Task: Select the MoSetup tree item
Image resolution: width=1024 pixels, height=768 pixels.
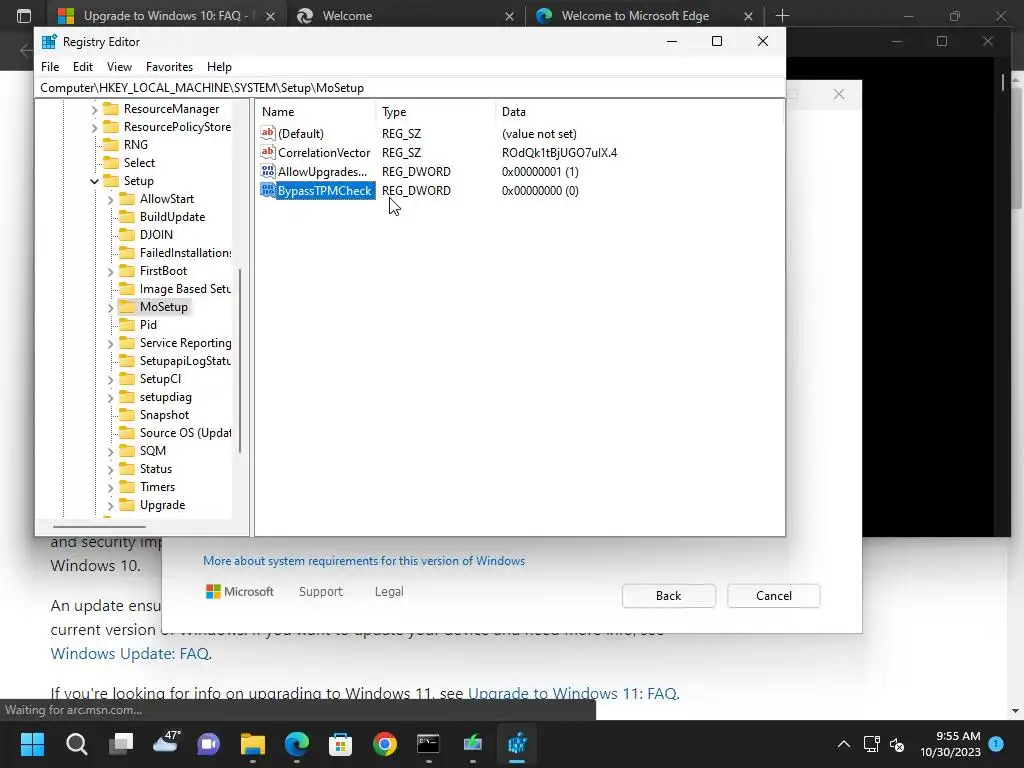Action: click(163, 307)
